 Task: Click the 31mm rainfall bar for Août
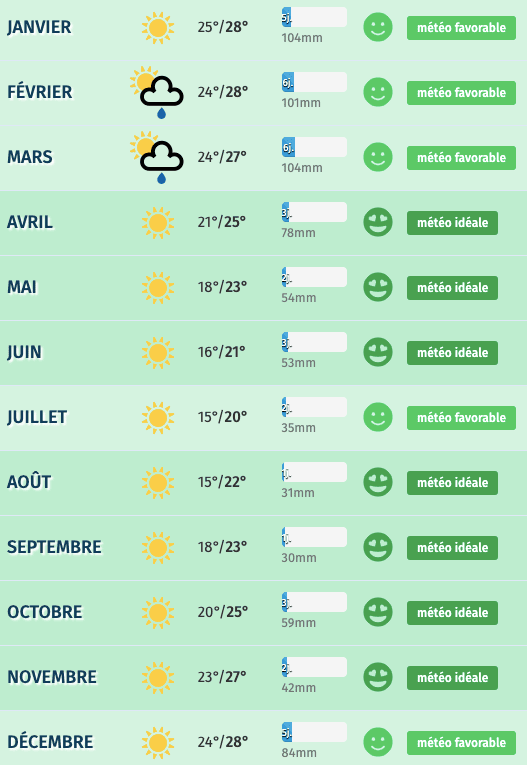click(x=314, y=472)
